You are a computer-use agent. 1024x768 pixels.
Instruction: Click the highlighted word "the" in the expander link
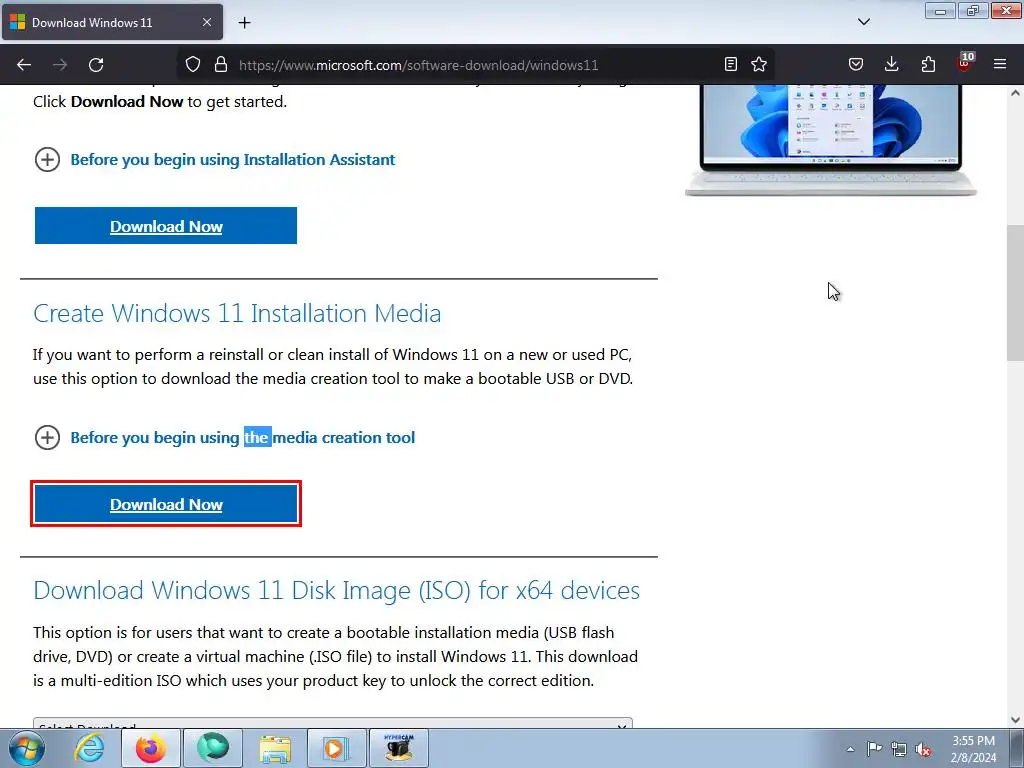257,438
